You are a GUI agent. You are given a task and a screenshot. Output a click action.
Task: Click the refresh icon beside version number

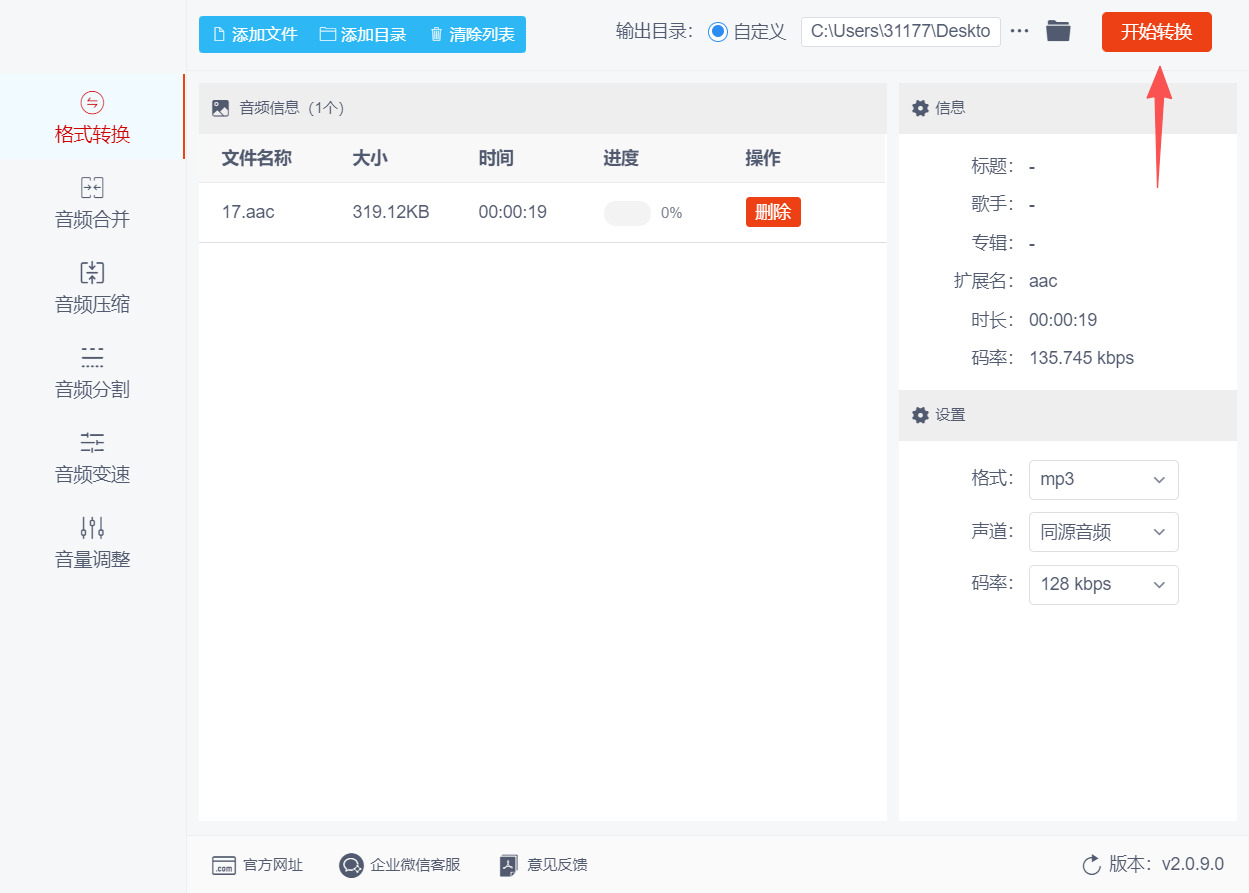click(1091, 865)
